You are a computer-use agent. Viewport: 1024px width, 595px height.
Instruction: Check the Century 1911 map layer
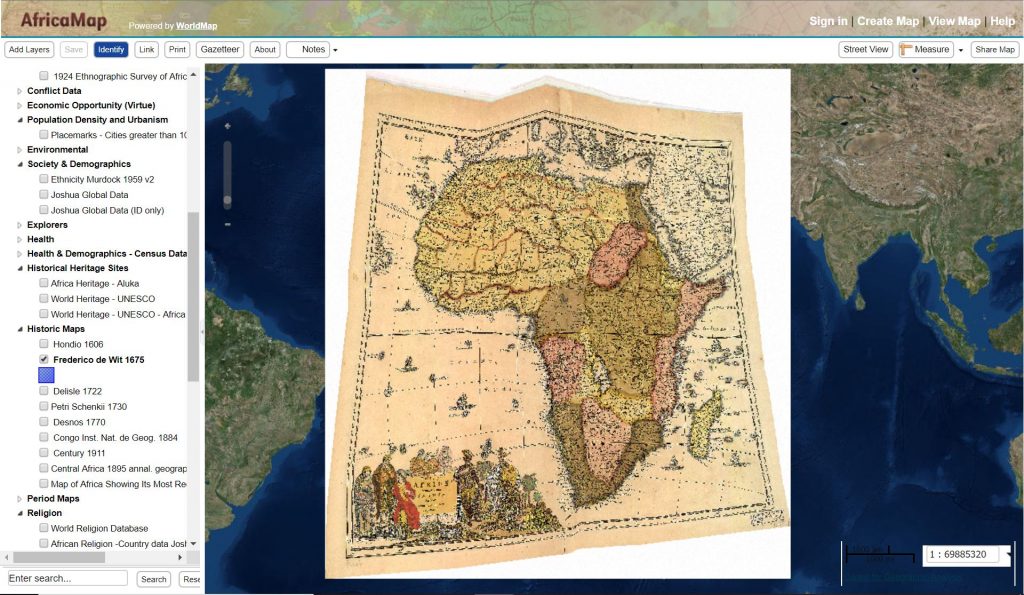point(44,453)
